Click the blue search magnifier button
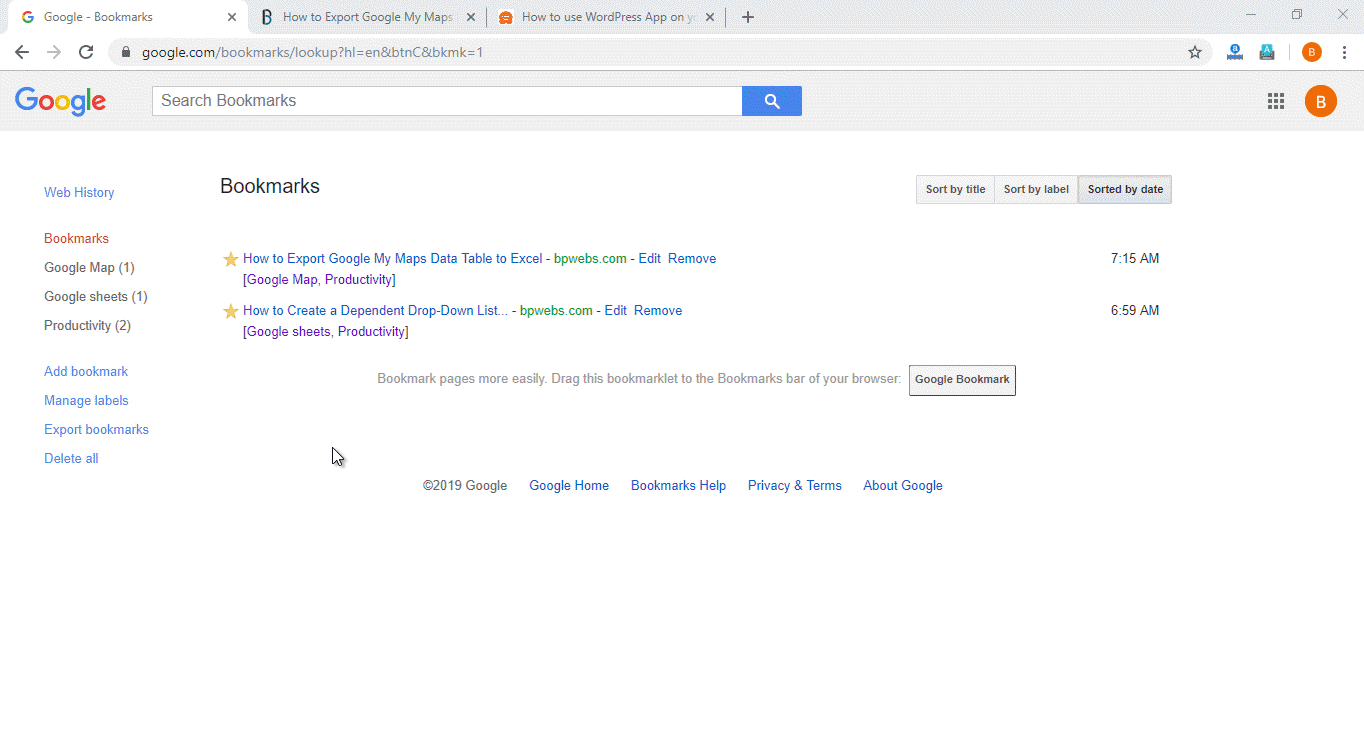 [x=772, y=100]
